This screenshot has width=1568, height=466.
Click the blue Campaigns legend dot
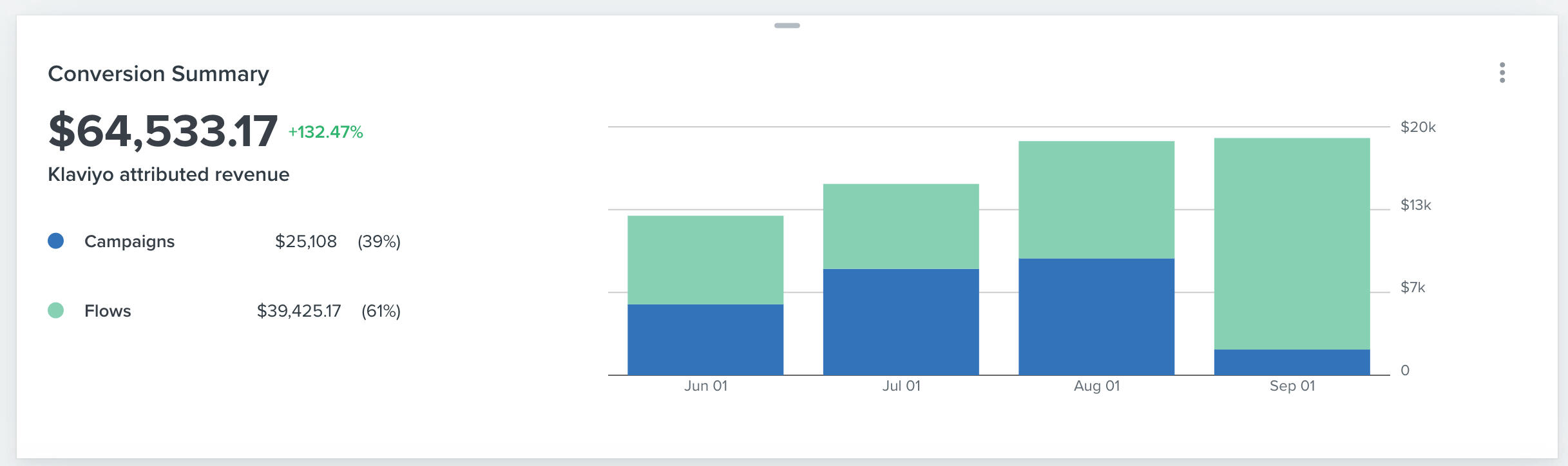coord(56,241)
